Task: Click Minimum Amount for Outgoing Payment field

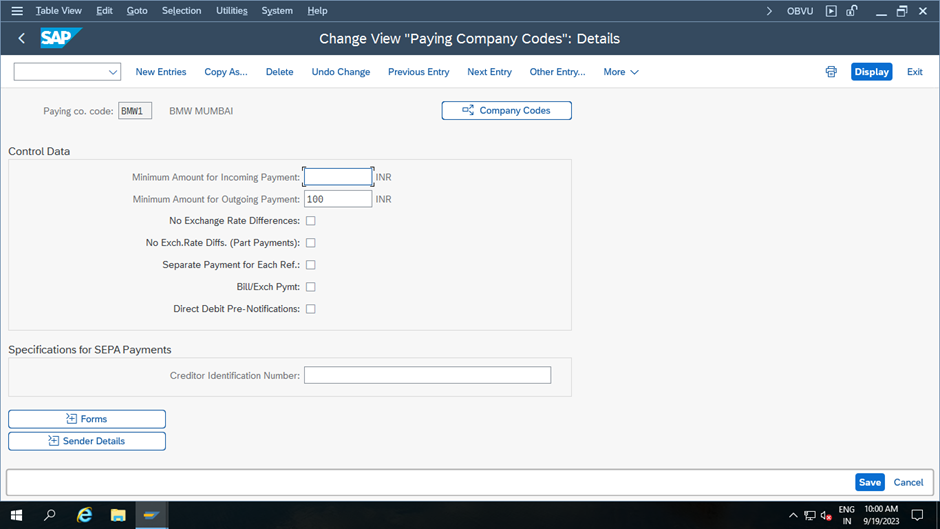Action: [338, 199]
